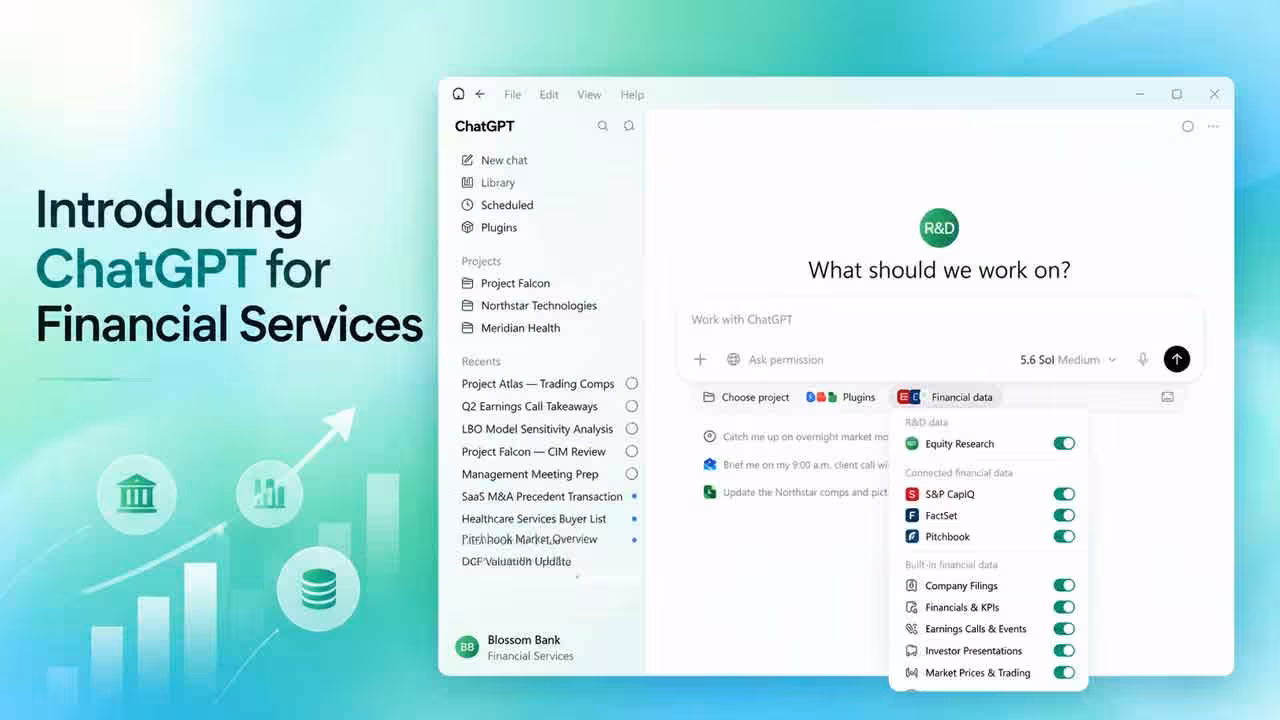Toggle off FactSet connection
This screenshot has height=720, width=1280.
pyautogui.click(x=1064, y=515)
